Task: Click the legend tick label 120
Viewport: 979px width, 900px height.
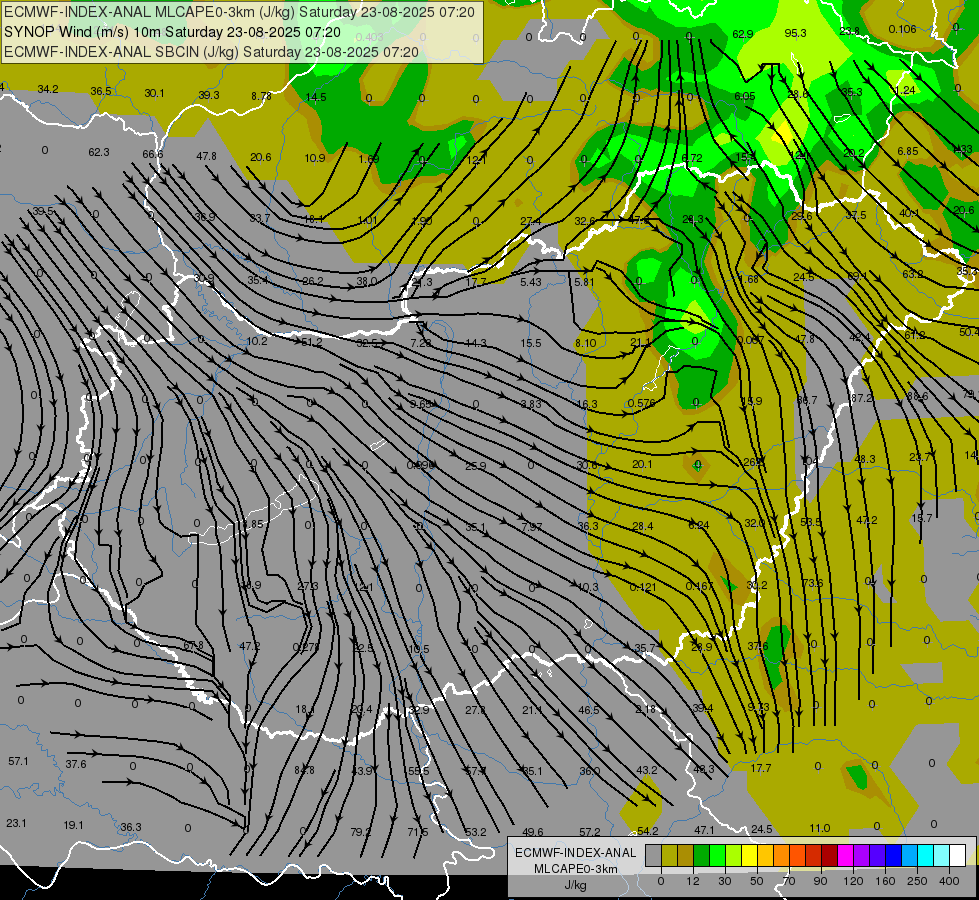Action: tap(853, 881)
